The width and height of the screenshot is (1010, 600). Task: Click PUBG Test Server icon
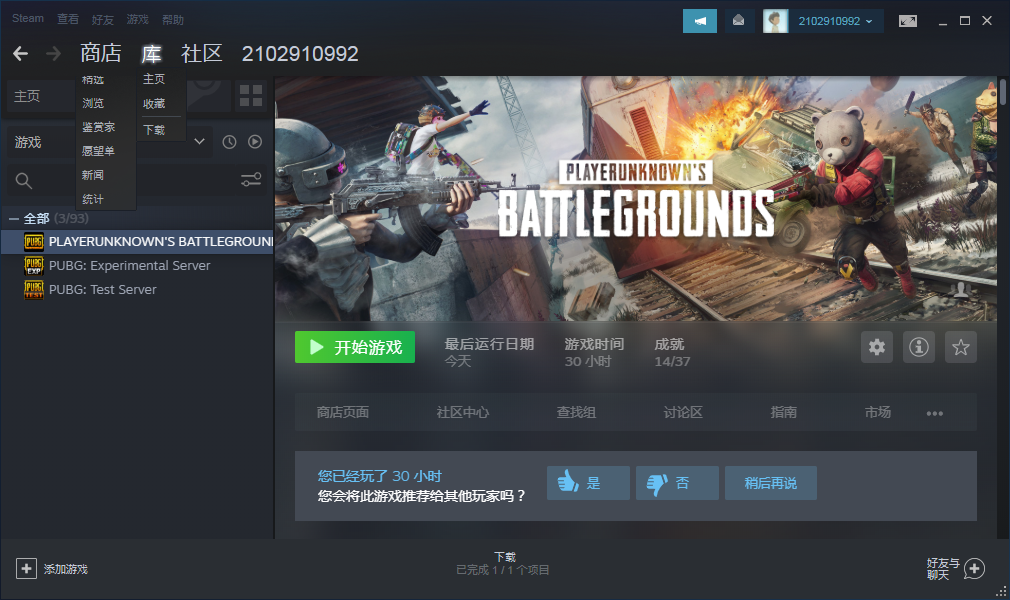point(33,289)
